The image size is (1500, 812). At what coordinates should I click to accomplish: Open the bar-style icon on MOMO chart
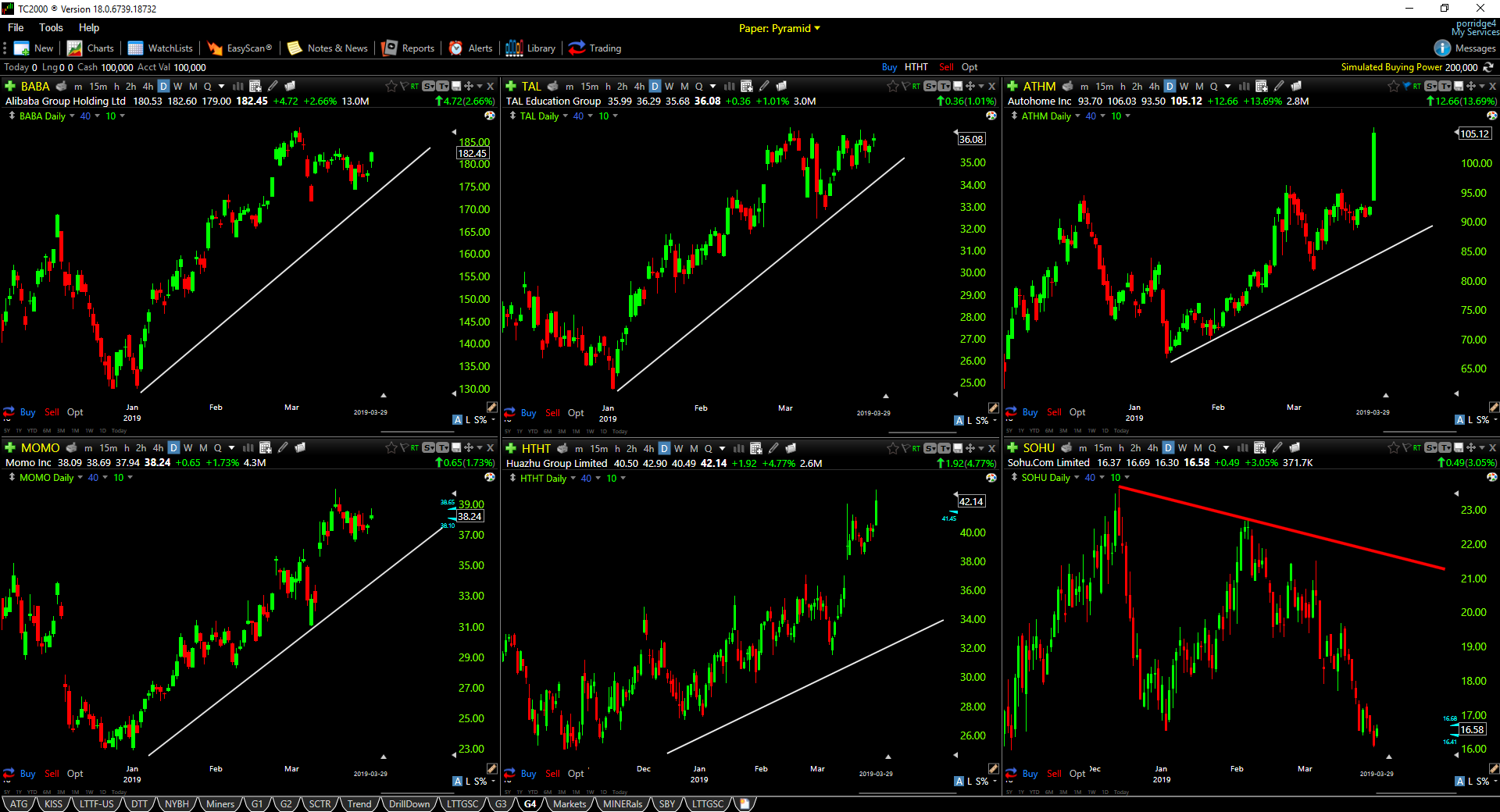[x=248, y=447]
